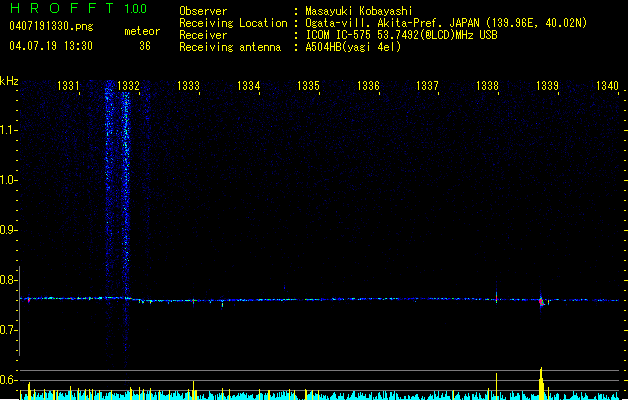Click the 1332 time marker
Screen dimensions: 629x400
pos(128,85)
